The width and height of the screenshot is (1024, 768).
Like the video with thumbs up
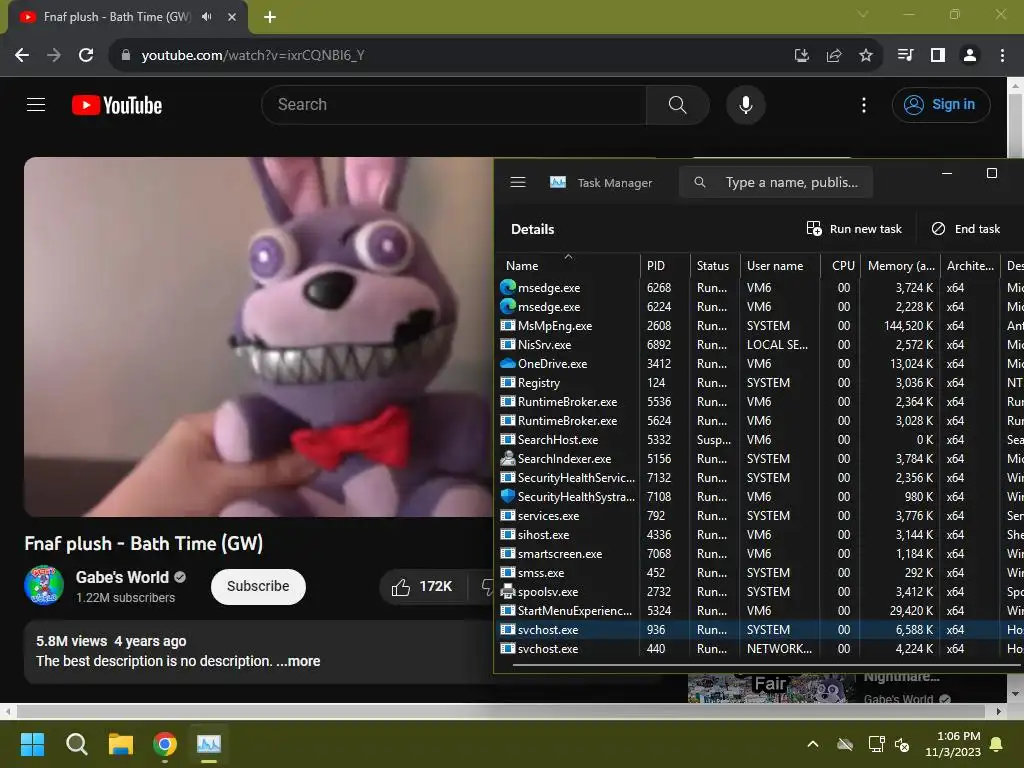tap(422, 586)
